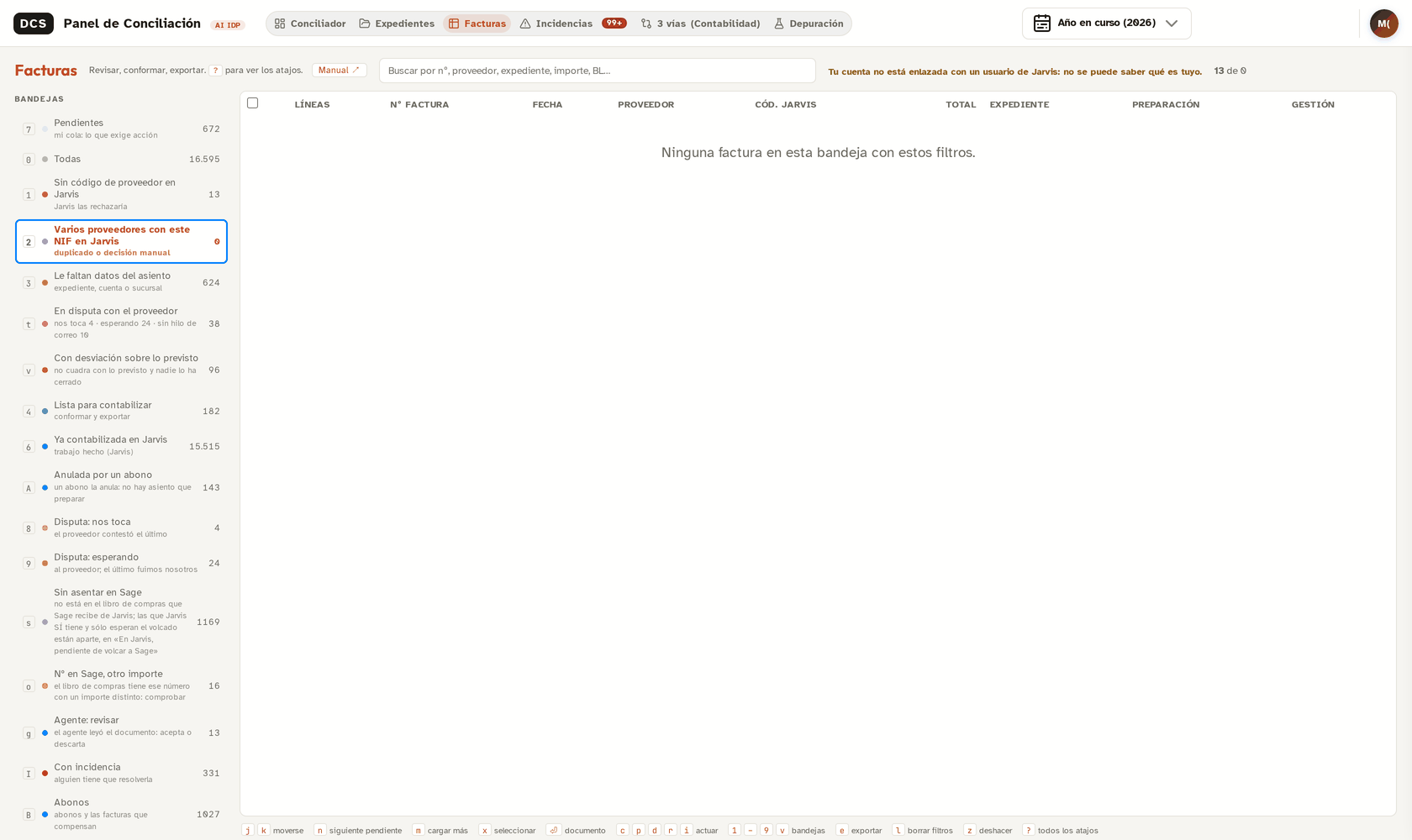Viewport: 1412px width, 840px height.
Task: Select Sin código de proveedor en Jarvis tray
Action: [121, 194]
